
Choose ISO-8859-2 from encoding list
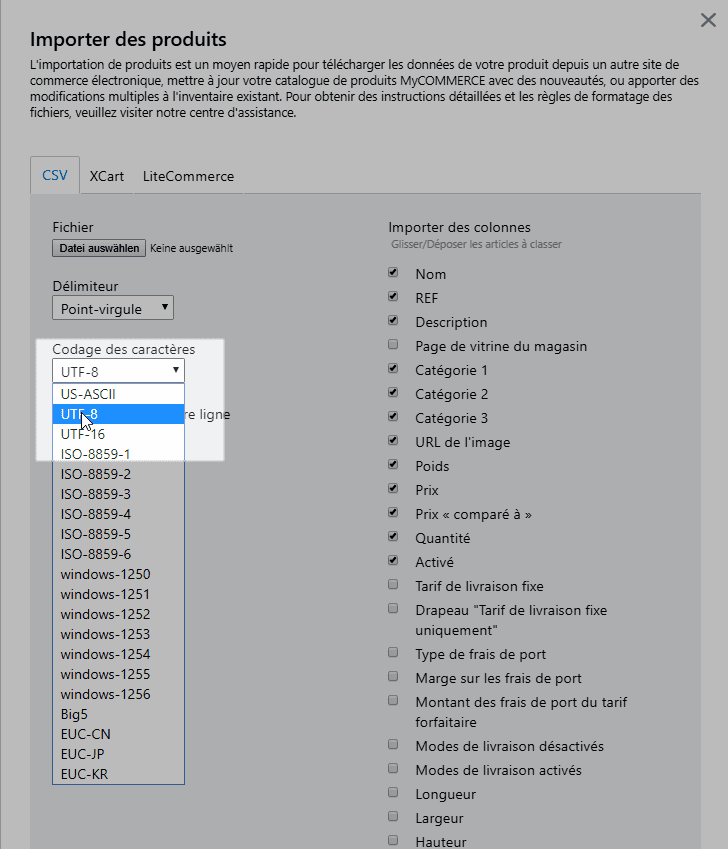[x=119, y=474]
